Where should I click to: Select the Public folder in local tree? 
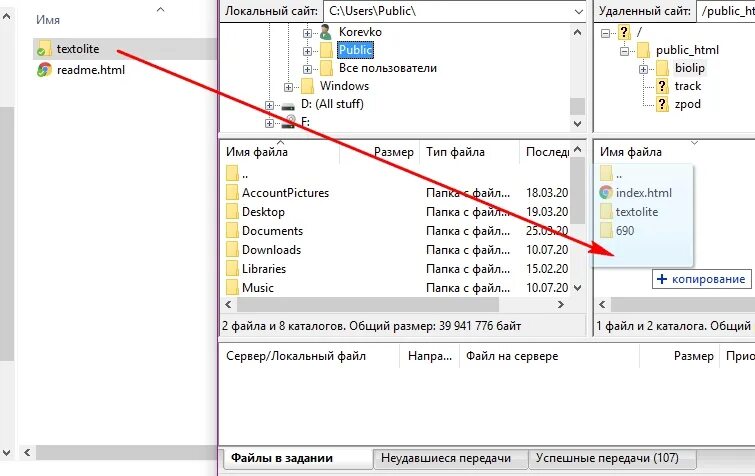355,50
